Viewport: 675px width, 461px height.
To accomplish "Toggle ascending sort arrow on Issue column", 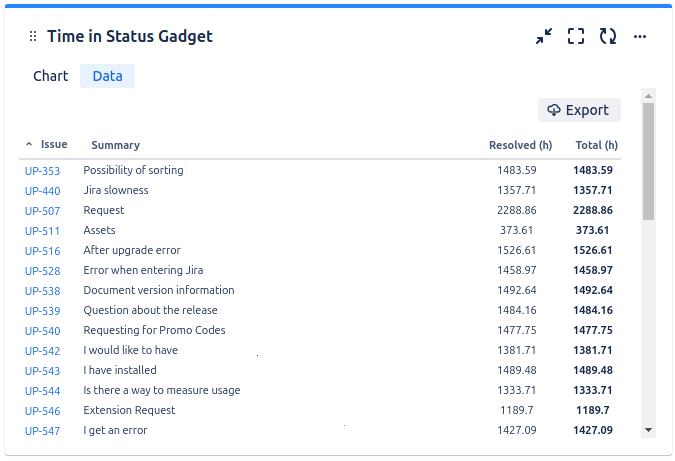I will 29,145.
